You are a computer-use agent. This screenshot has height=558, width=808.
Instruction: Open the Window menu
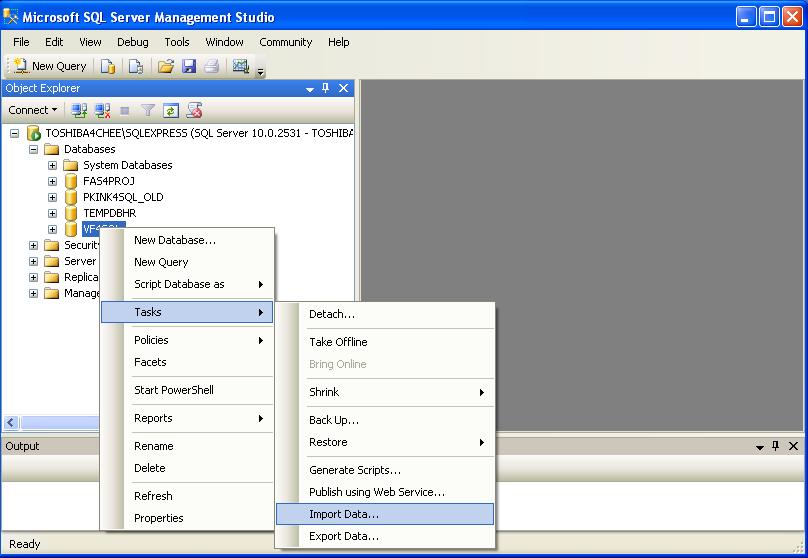(224, 42)
